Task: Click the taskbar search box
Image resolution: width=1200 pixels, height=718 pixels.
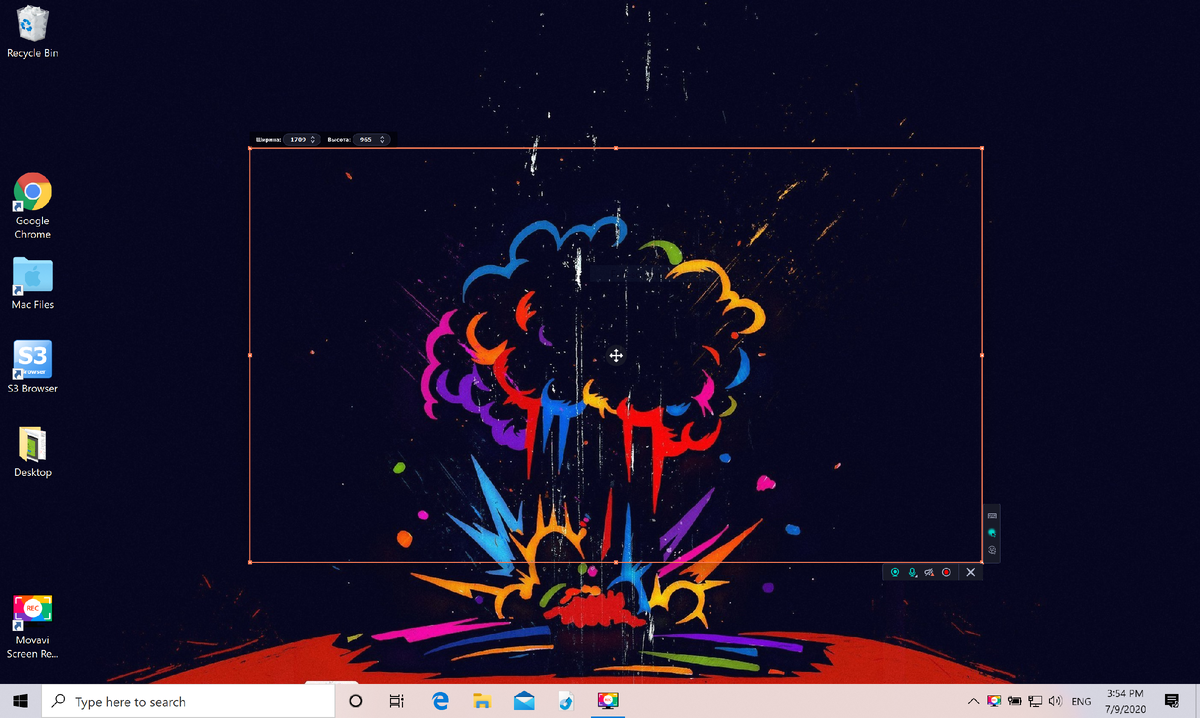Action: click(188, 701)
